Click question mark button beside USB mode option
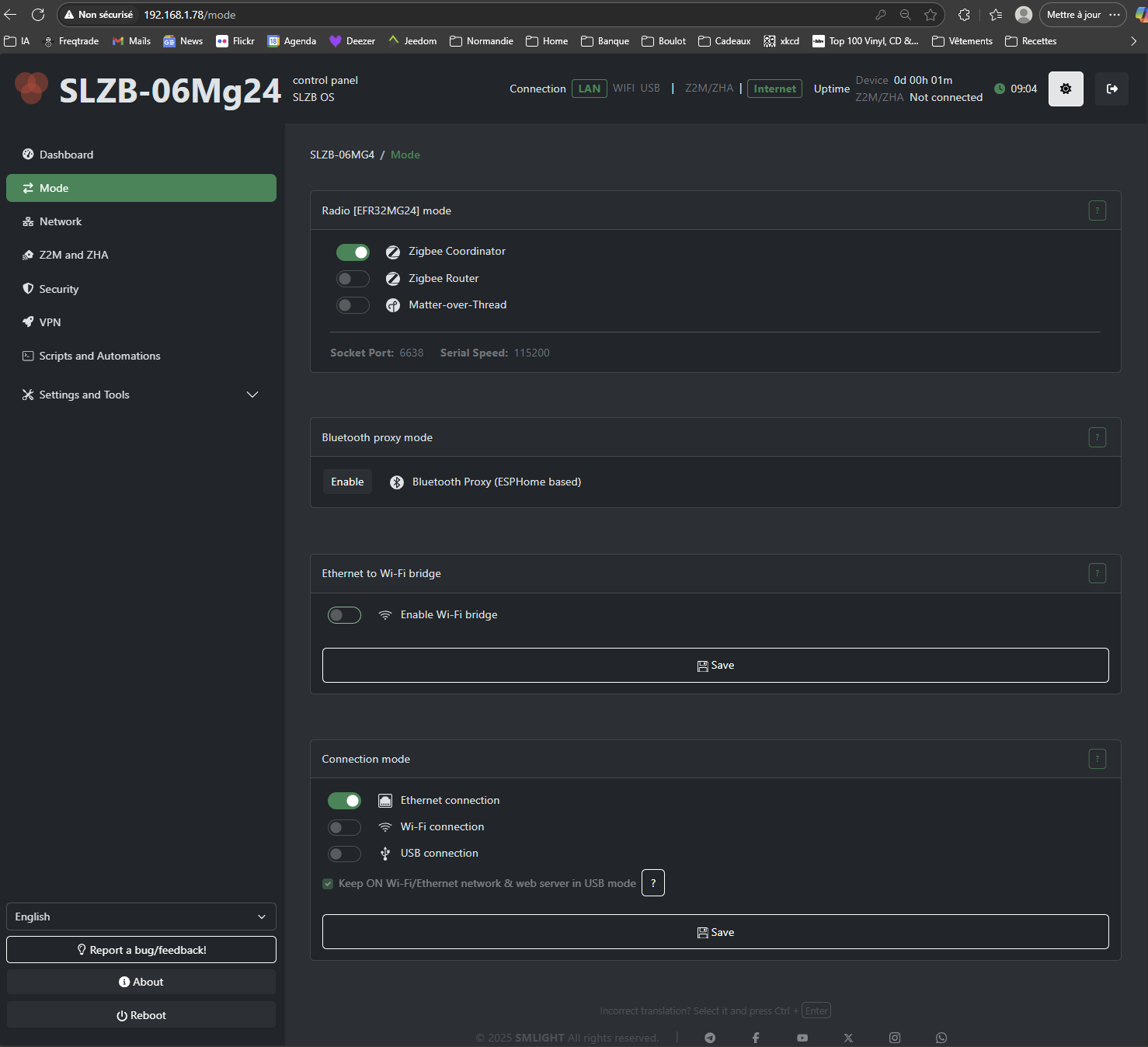Screen dimensions: 1148x1047 pyautogui.click(x=653, y=883)
